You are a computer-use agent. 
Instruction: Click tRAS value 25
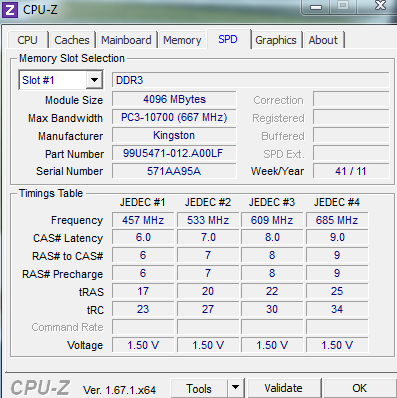click(337, 291)
